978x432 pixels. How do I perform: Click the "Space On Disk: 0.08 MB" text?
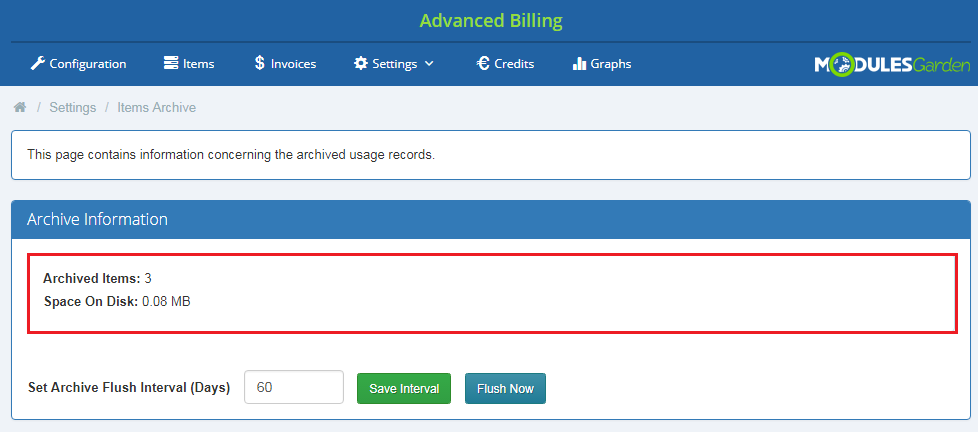(117, 302)
